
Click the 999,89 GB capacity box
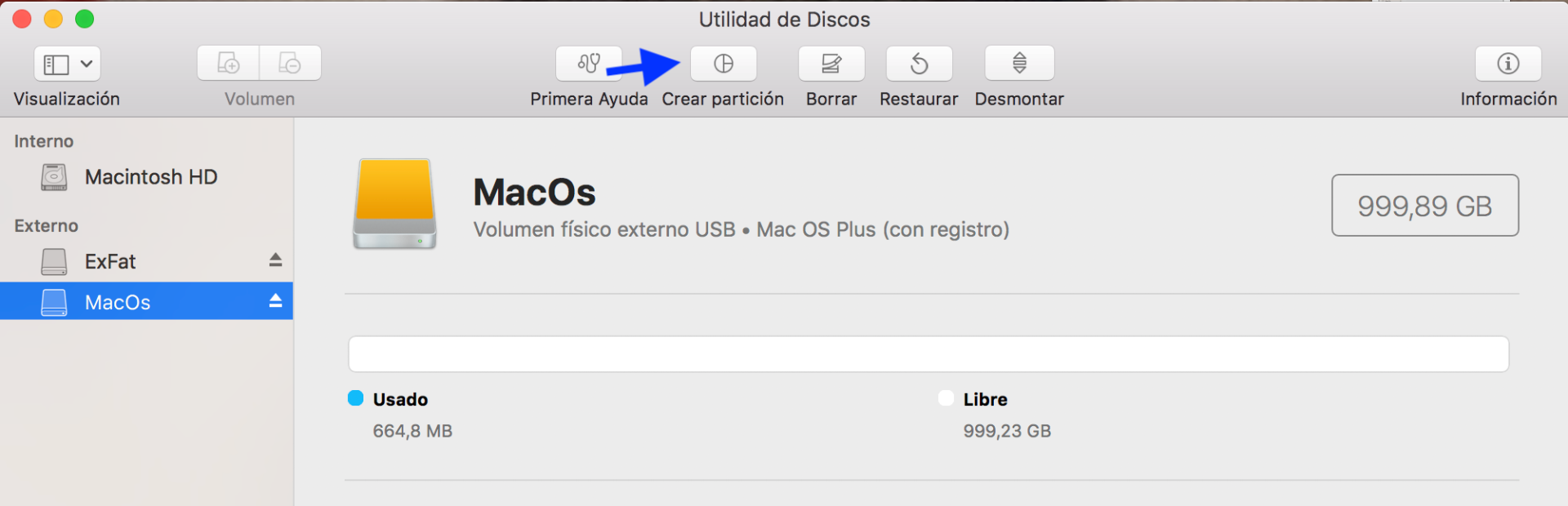pyautogui.click(x=1424, y=206)
